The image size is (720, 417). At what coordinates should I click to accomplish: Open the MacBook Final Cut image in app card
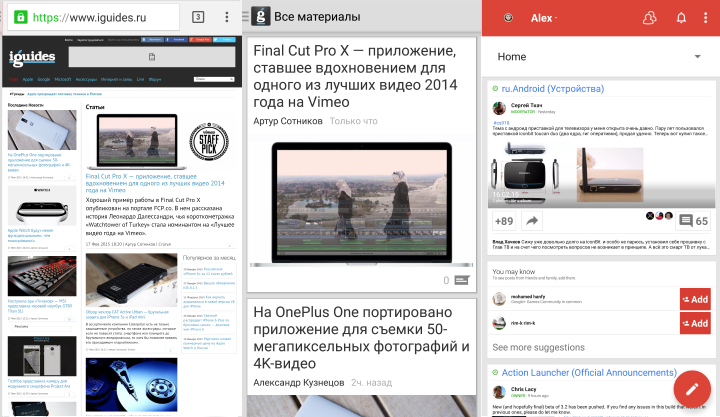(361, 204)
